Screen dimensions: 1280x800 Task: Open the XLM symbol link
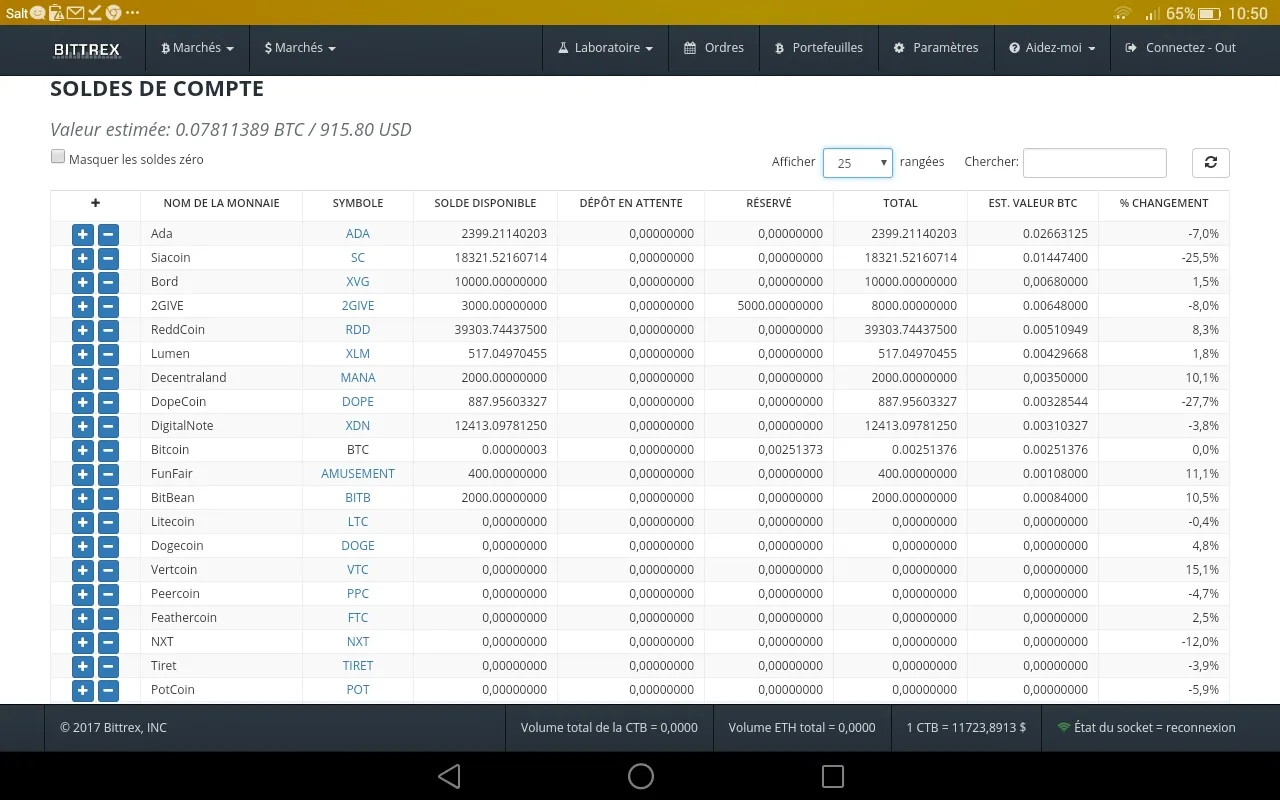[x=358, y=354]
